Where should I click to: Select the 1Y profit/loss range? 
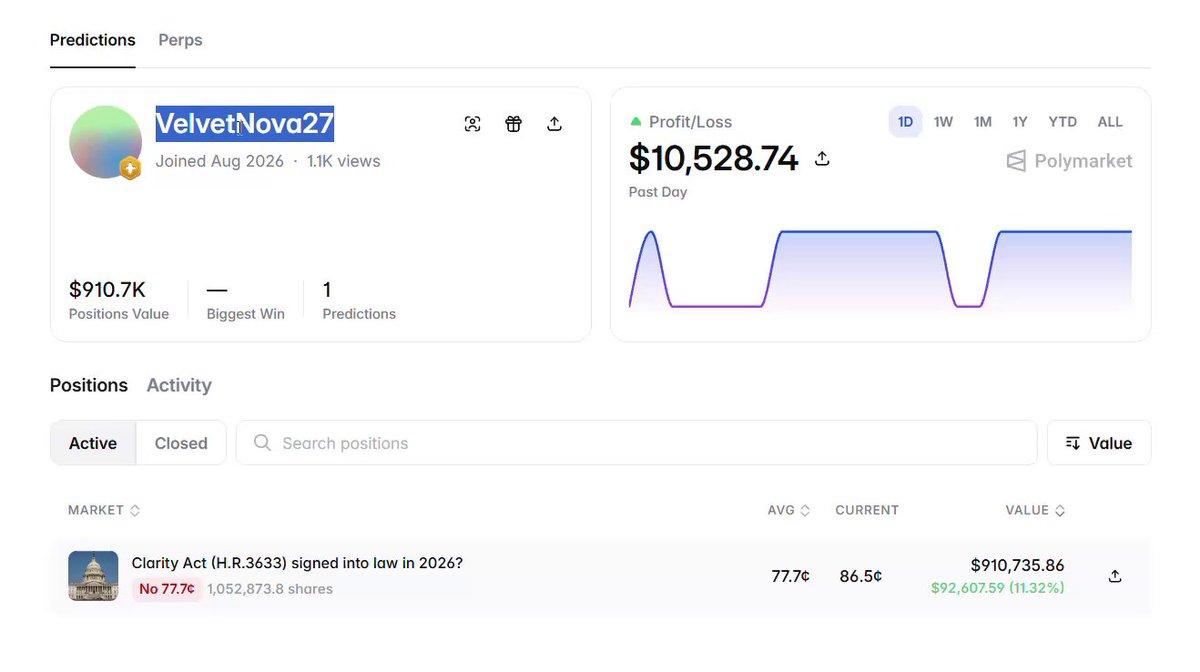pyautogui.click(x=1020, y=122)
